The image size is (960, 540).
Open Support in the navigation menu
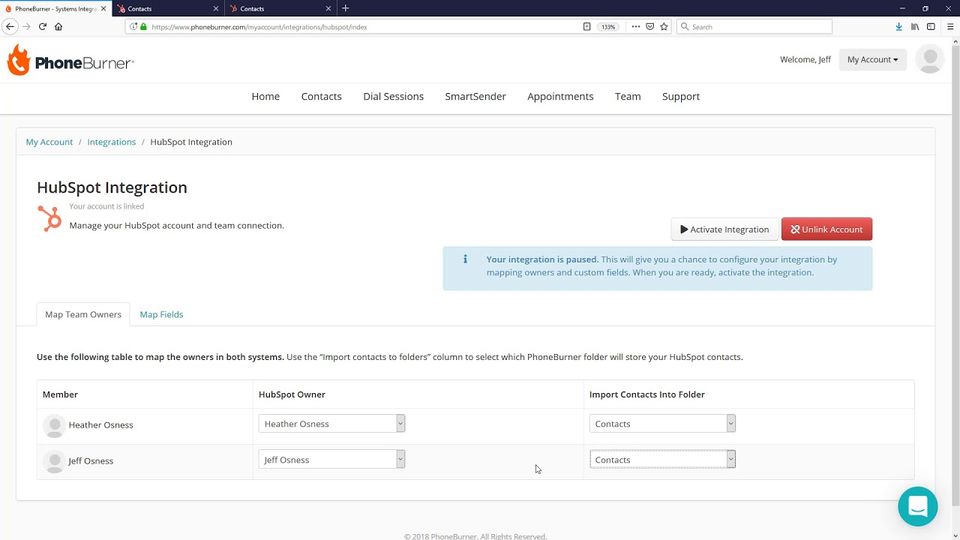coord(681,96)
